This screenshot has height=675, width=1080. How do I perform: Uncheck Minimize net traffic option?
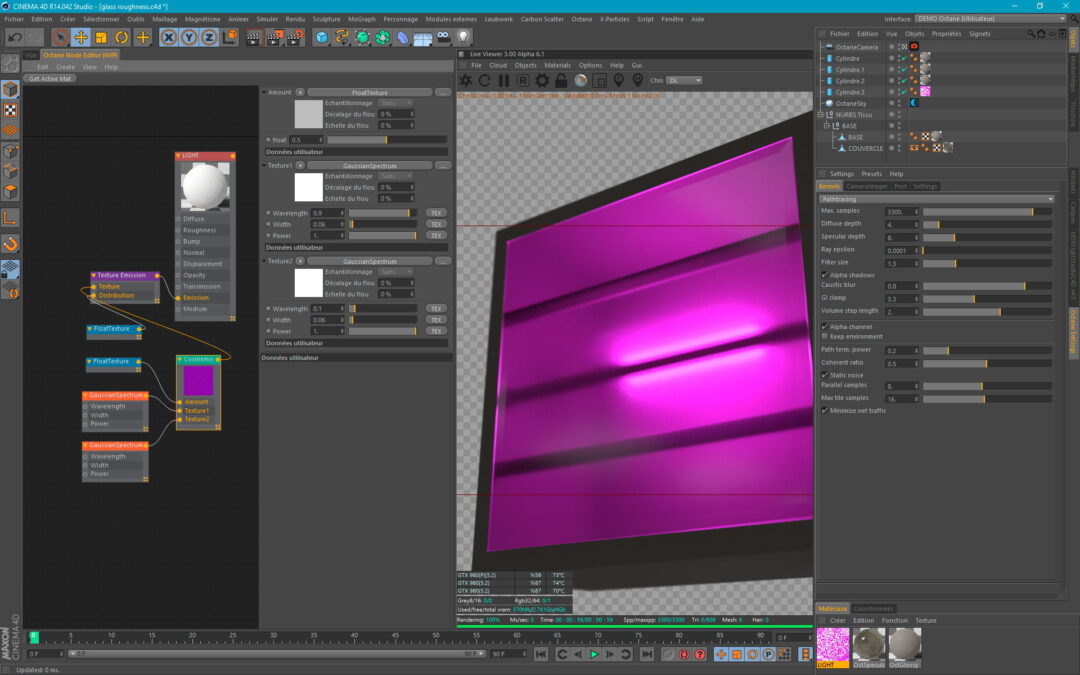coord(825,410)
